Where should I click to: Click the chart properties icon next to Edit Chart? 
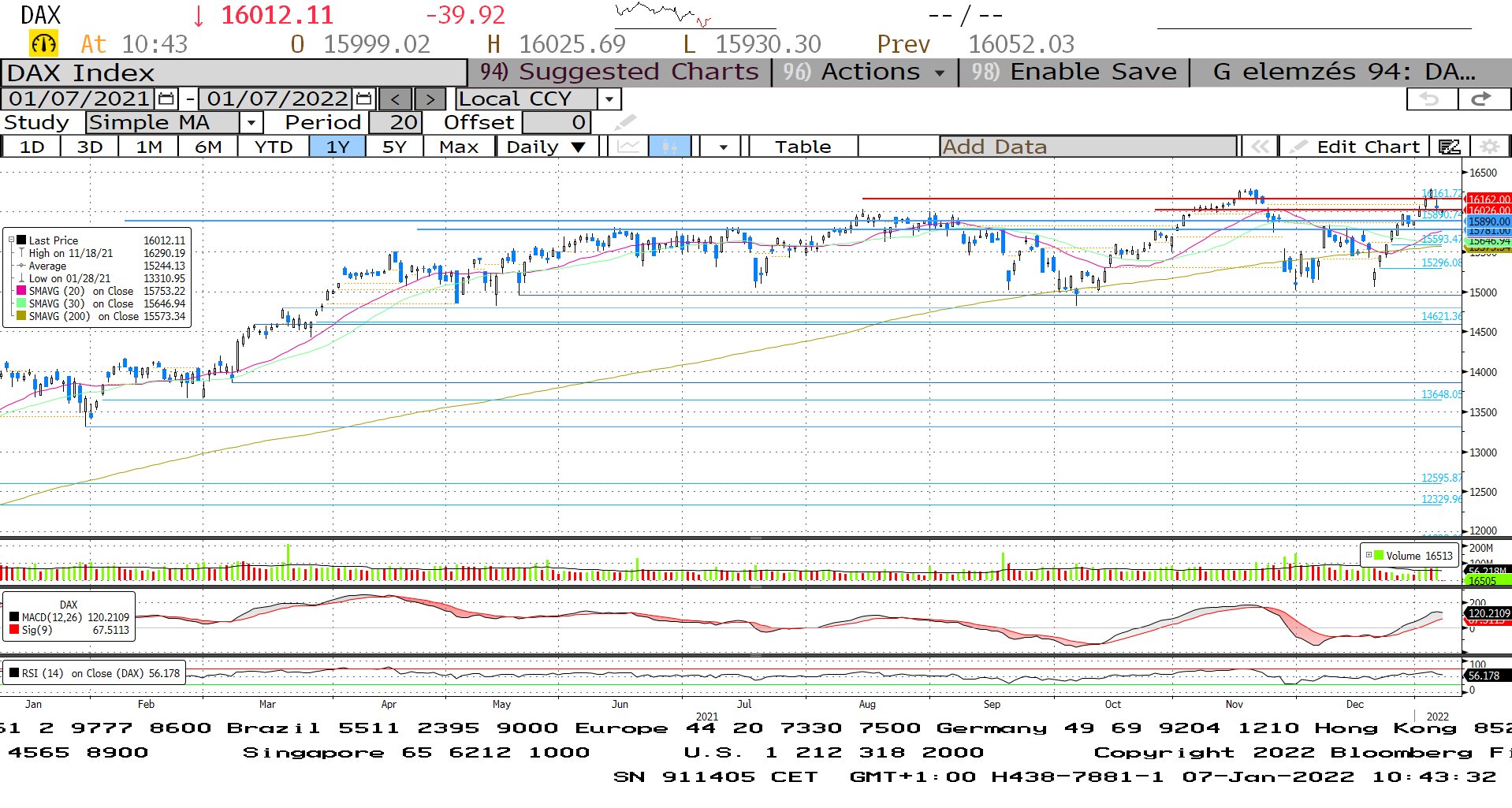1449,147
